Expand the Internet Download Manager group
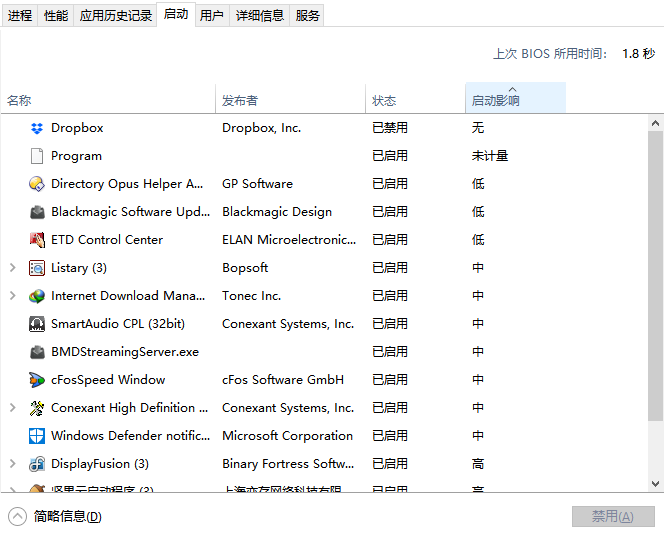This screenshot has height=541, width=664. click(x=12, y=296)
